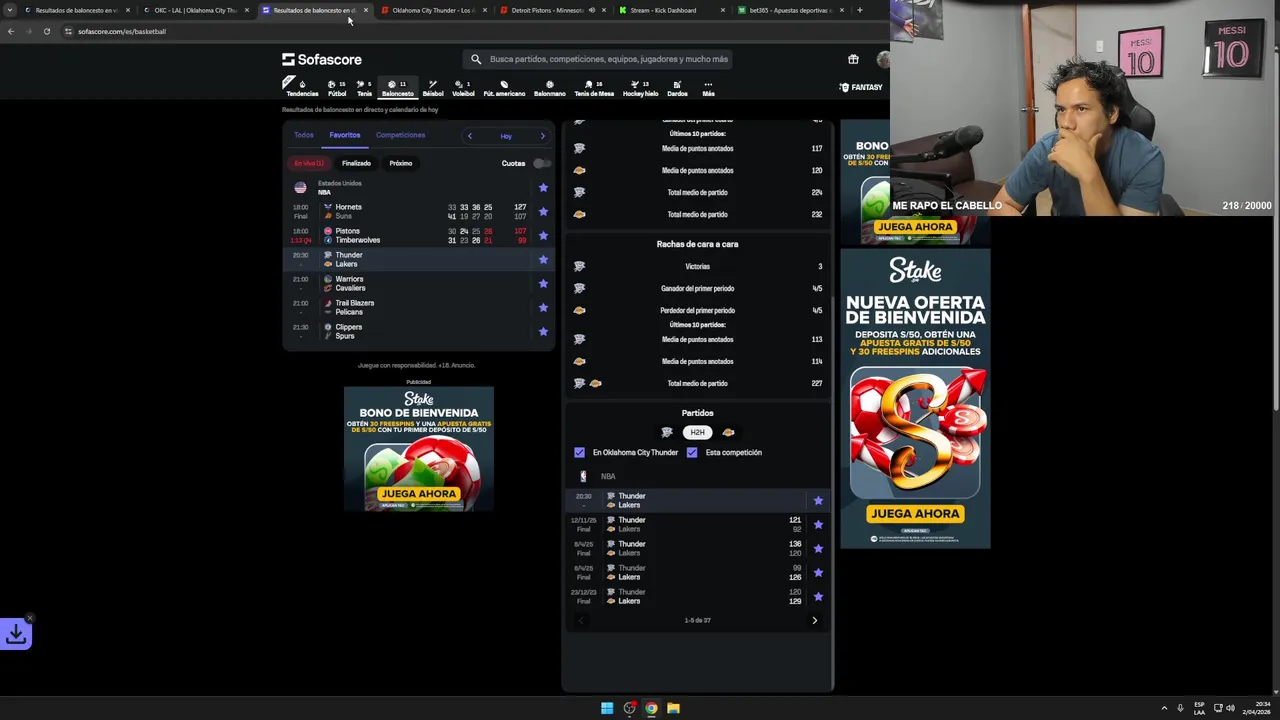Open the Hornets vs Suns final match

point(418,211)
